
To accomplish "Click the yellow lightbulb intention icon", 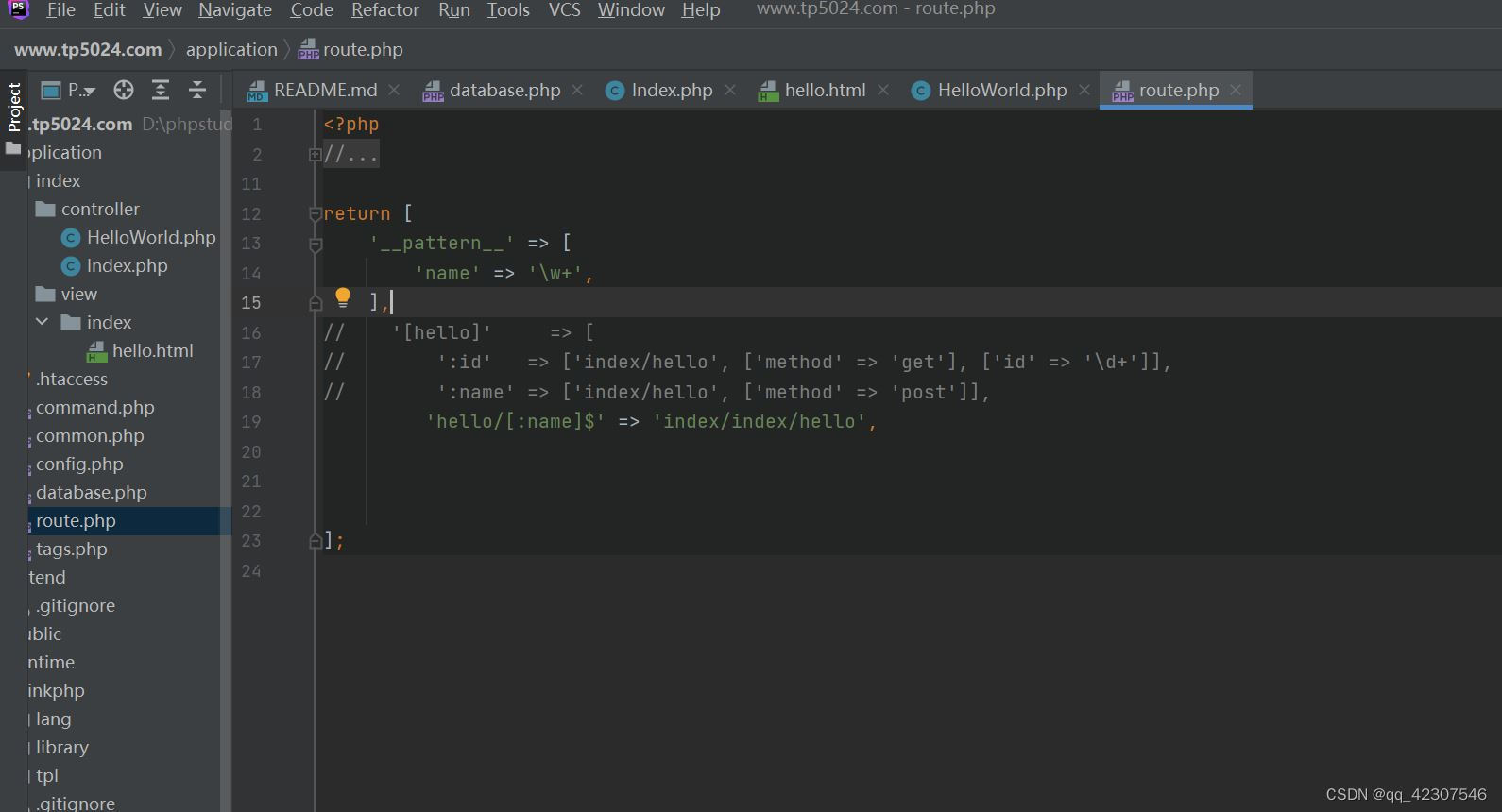I will (x=343, y=298).
